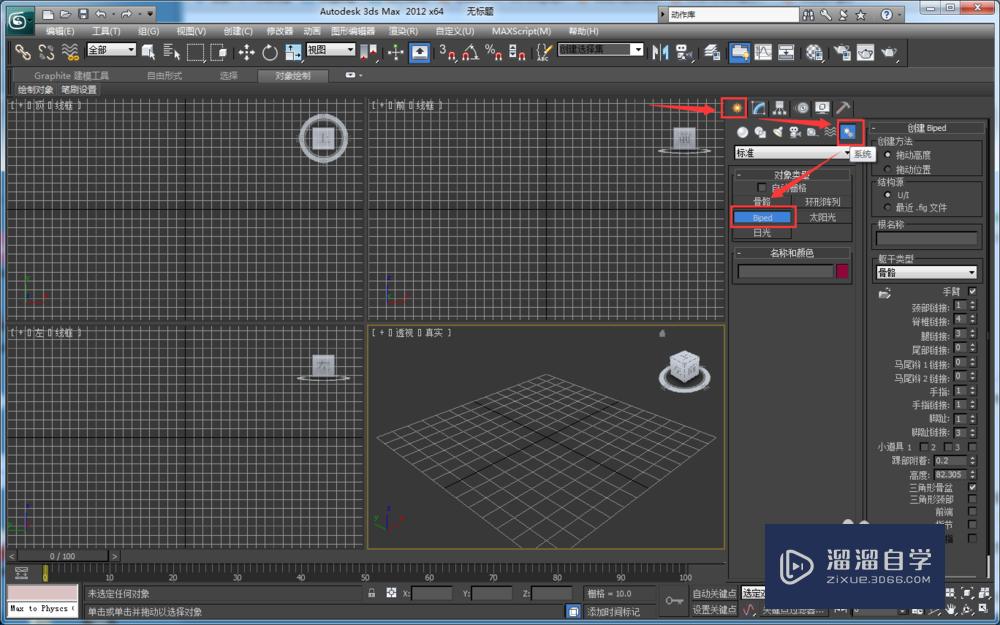This screenshot has width=1000, height=625.
Task: Enable the 三角形颈部 checkbox
Action: [972, 499]
